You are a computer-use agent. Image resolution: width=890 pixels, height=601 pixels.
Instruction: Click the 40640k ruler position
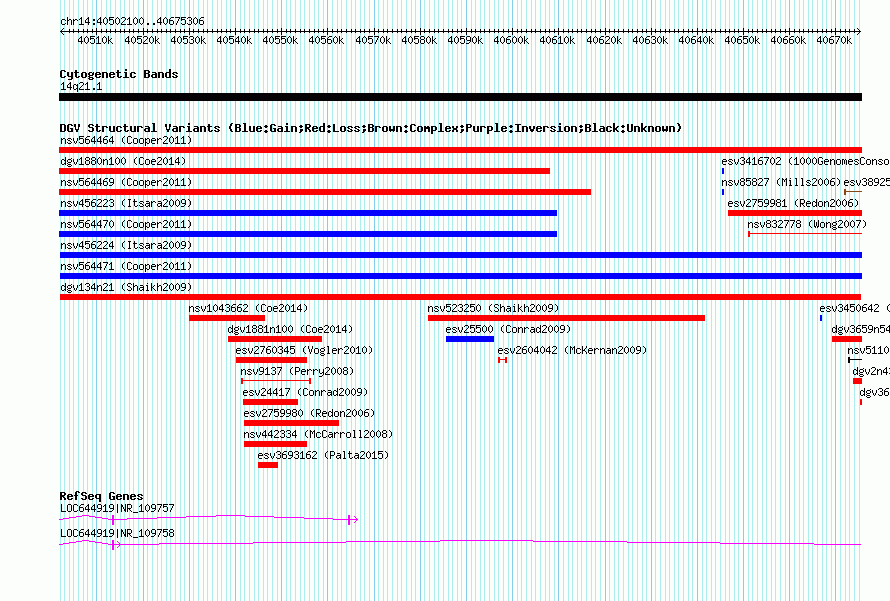(x=696, y=40)
